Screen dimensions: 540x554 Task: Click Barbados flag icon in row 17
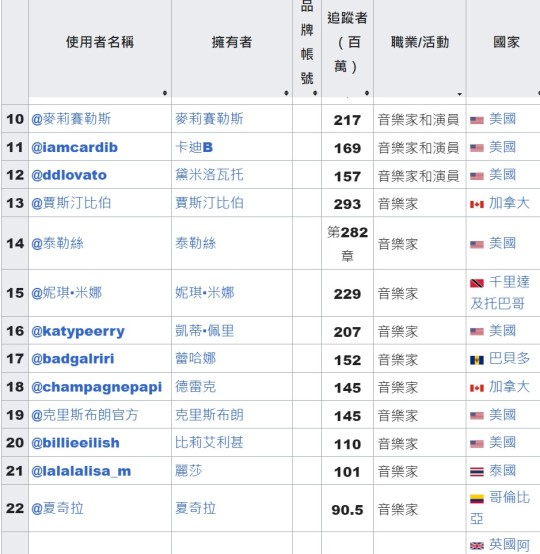tap(477, 360)
